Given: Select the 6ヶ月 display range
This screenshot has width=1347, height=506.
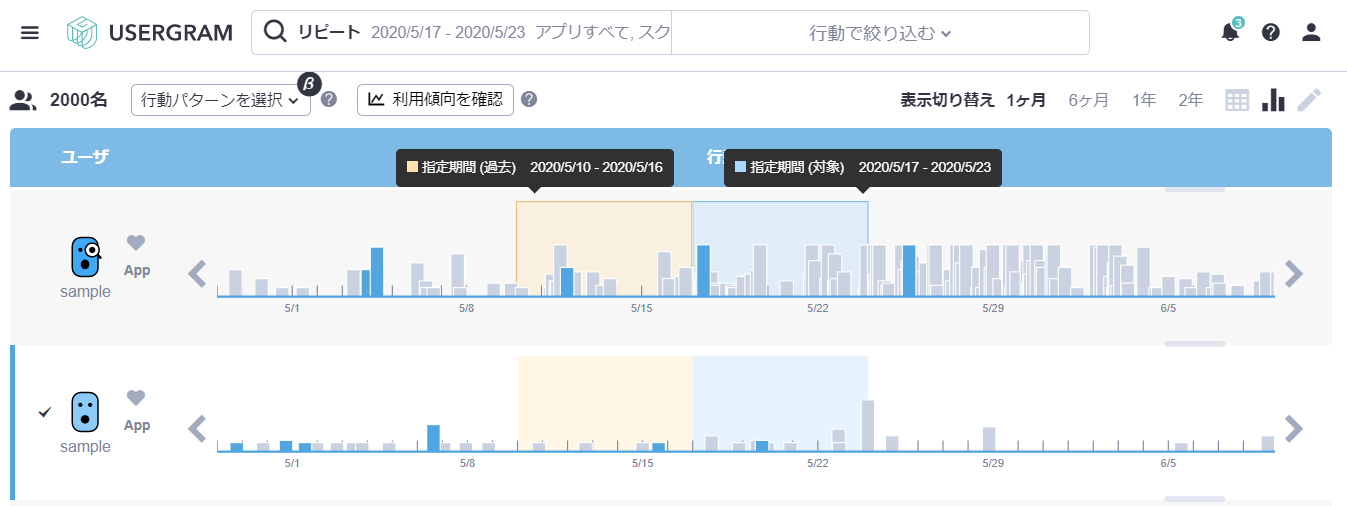Looking at the screenshot, I should (1088, 100).
